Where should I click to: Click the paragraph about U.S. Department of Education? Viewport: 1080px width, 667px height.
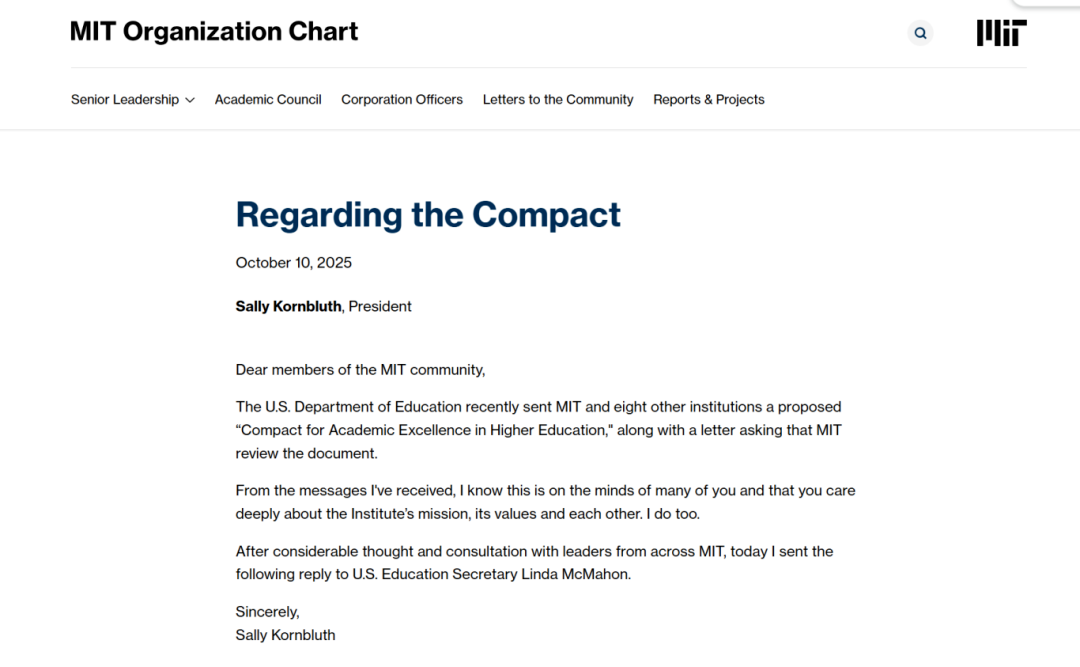pos(539,430)
